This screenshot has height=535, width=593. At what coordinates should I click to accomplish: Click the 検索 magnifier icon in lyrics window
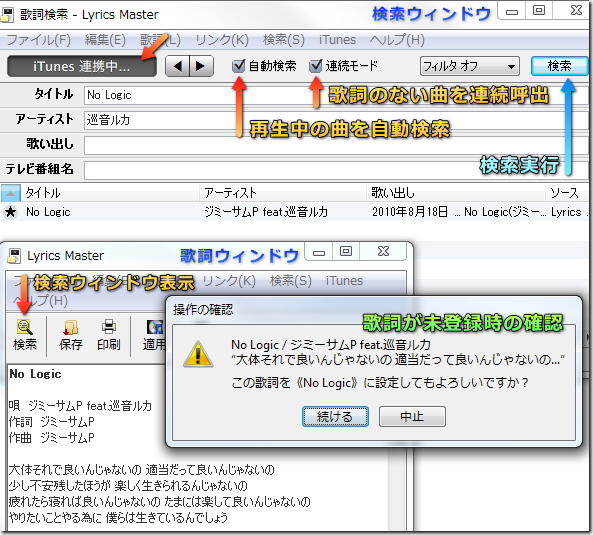tap(25, 327)
